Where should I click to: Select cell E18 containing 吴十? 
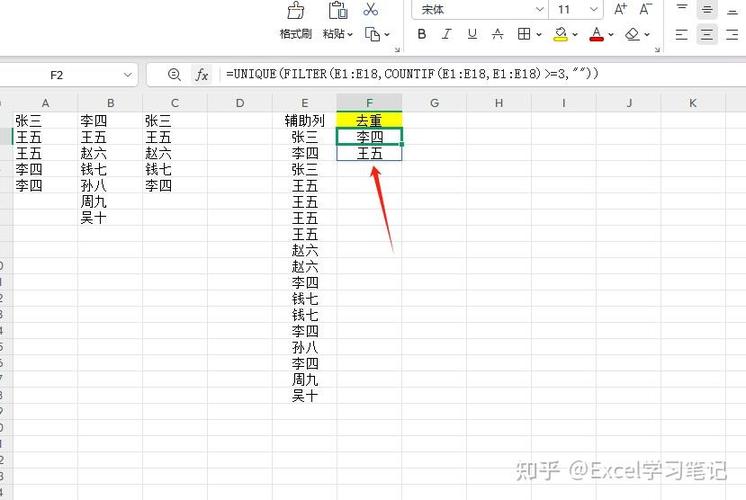coord(304,396)
